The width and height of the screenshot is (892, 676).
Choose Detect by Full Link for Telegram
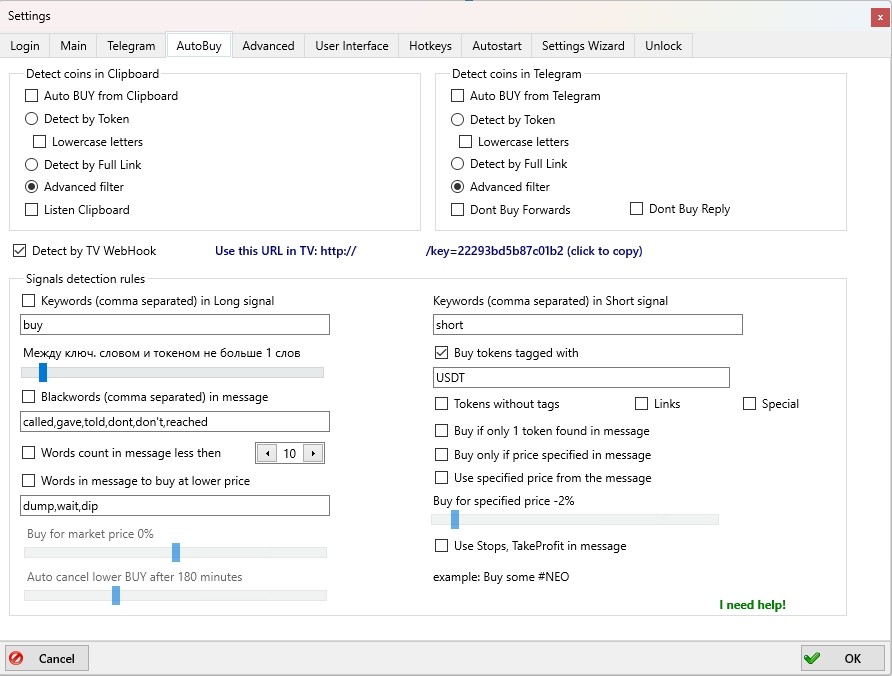coord(457,163)
